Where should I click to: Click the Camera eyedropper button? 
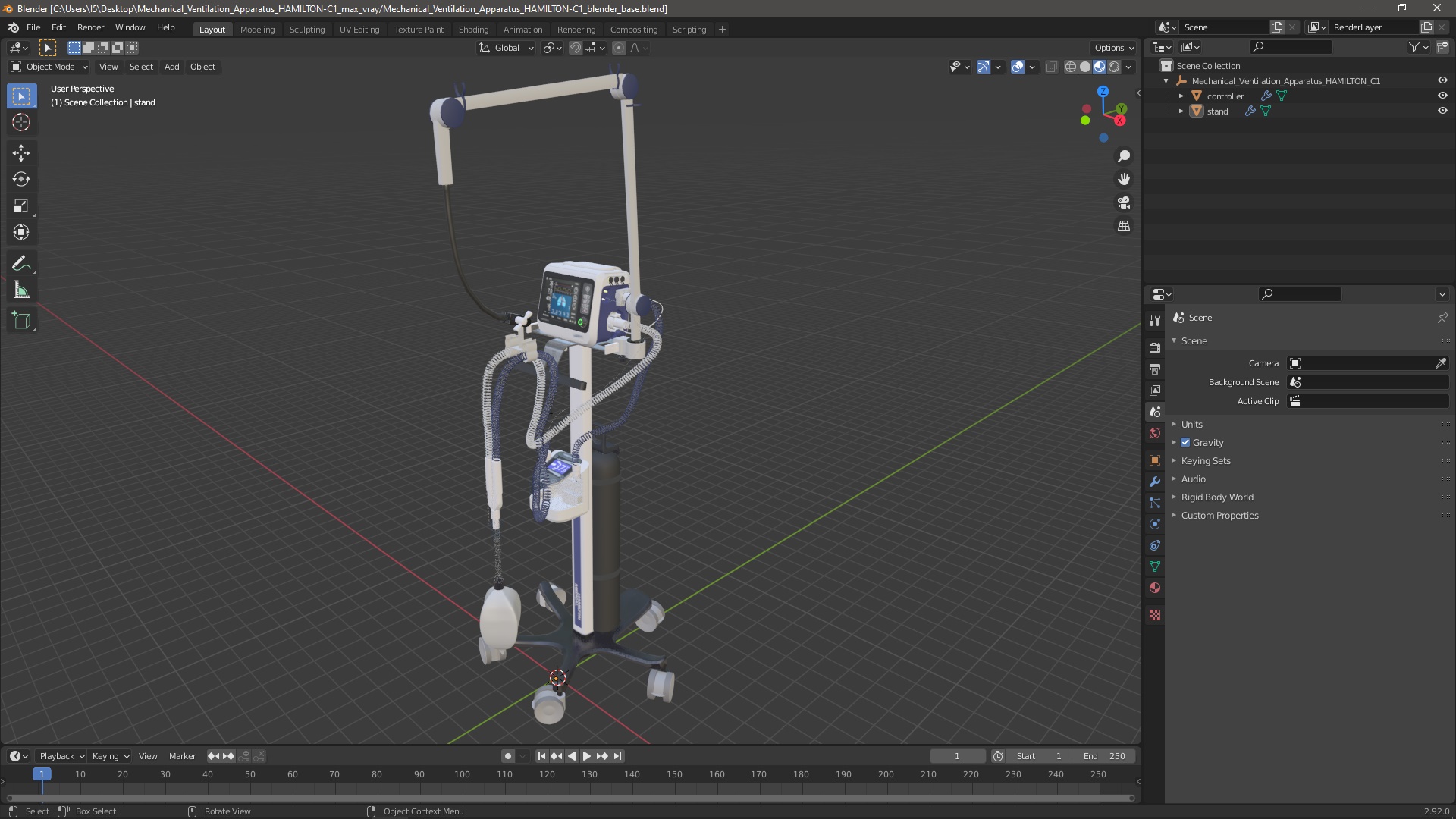coord(1441,363)
